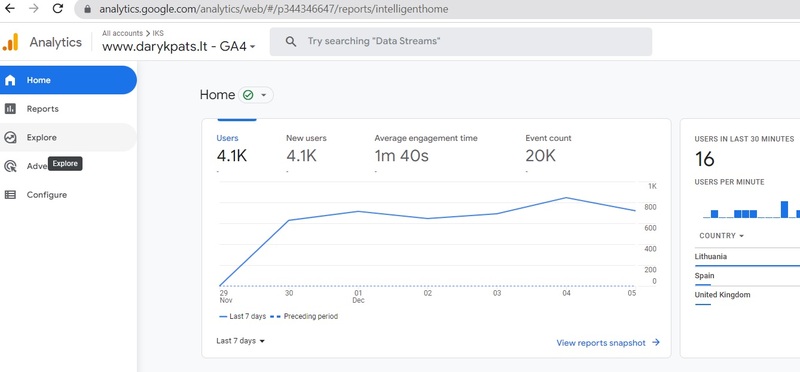800x372 pixels.
Task: Select Configure in the left navigation
Action: pos(68,194)
